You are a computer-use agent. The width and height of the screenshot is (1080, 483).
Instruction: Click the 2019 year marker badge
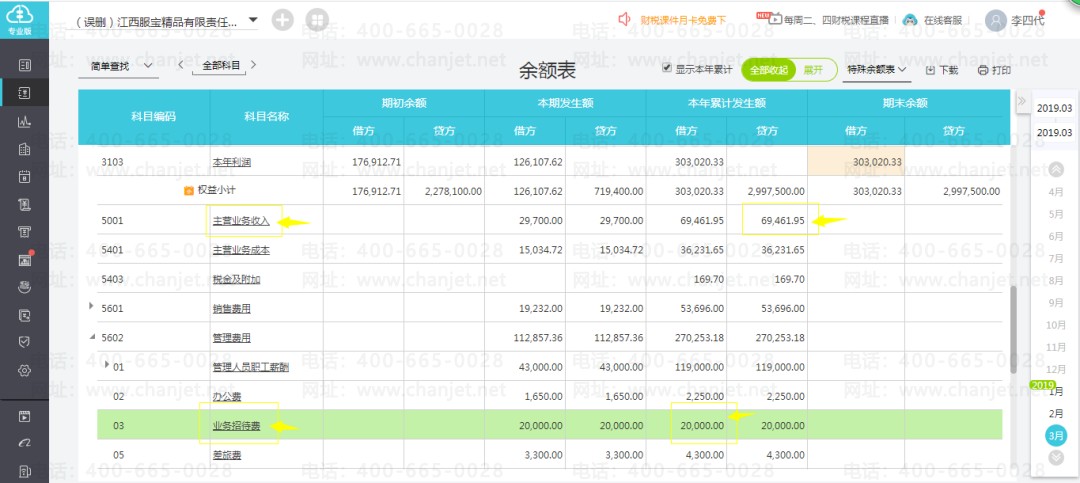tap(1041, 384)
